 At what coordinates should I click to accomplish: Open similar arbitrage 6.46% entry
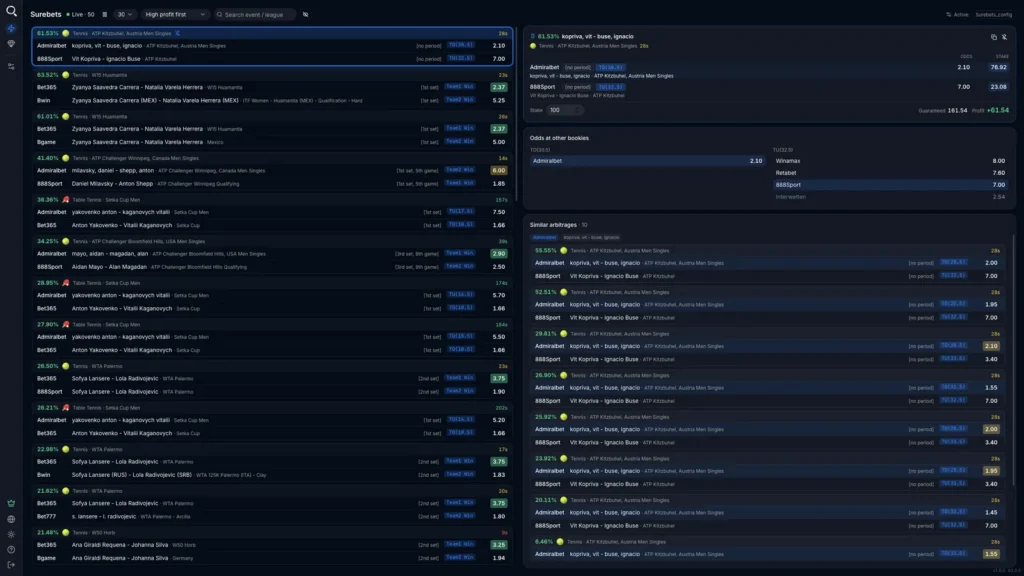[x=768, y=549]
